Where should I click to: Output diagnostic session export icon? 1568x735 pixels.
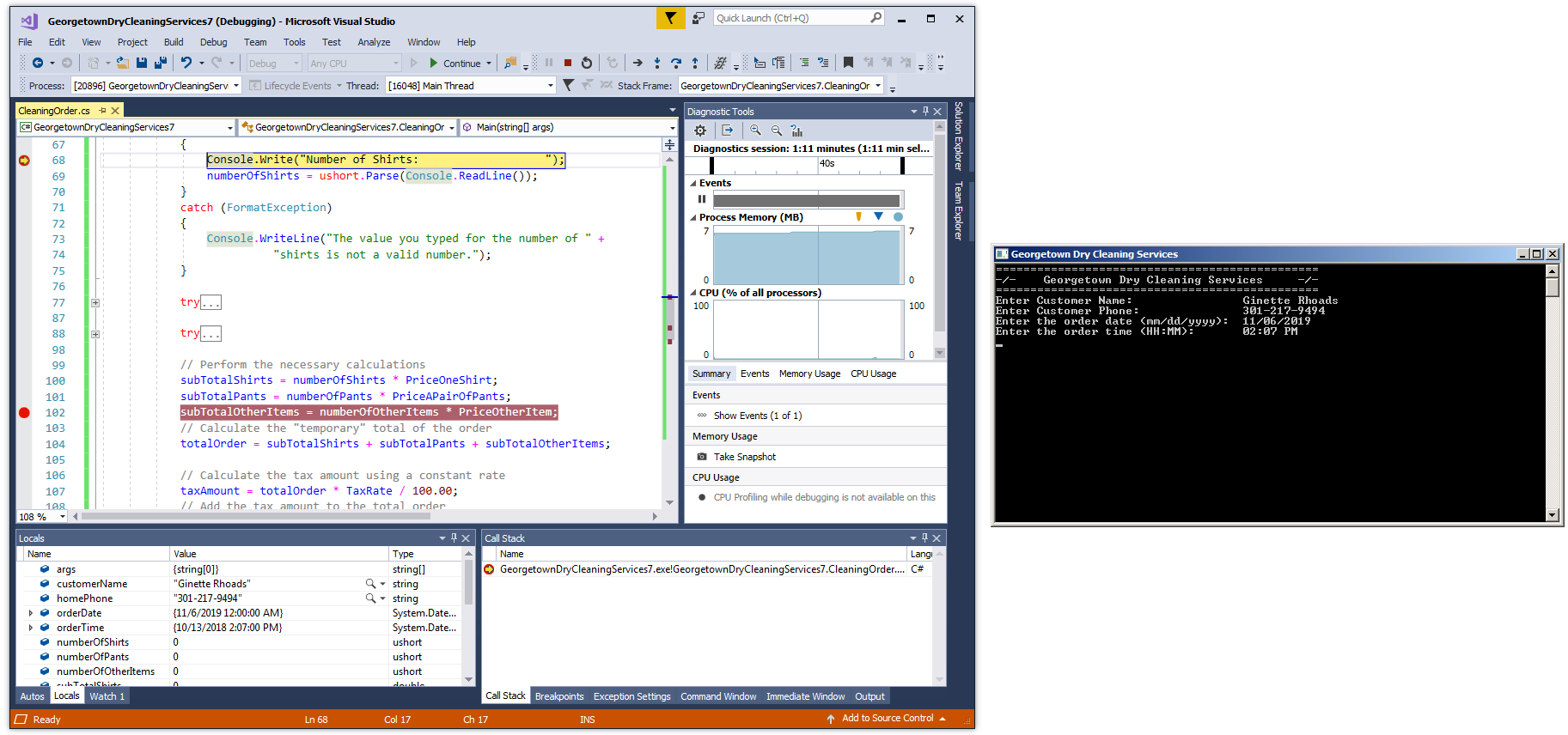pyautogui.click(x=728, y=131)
